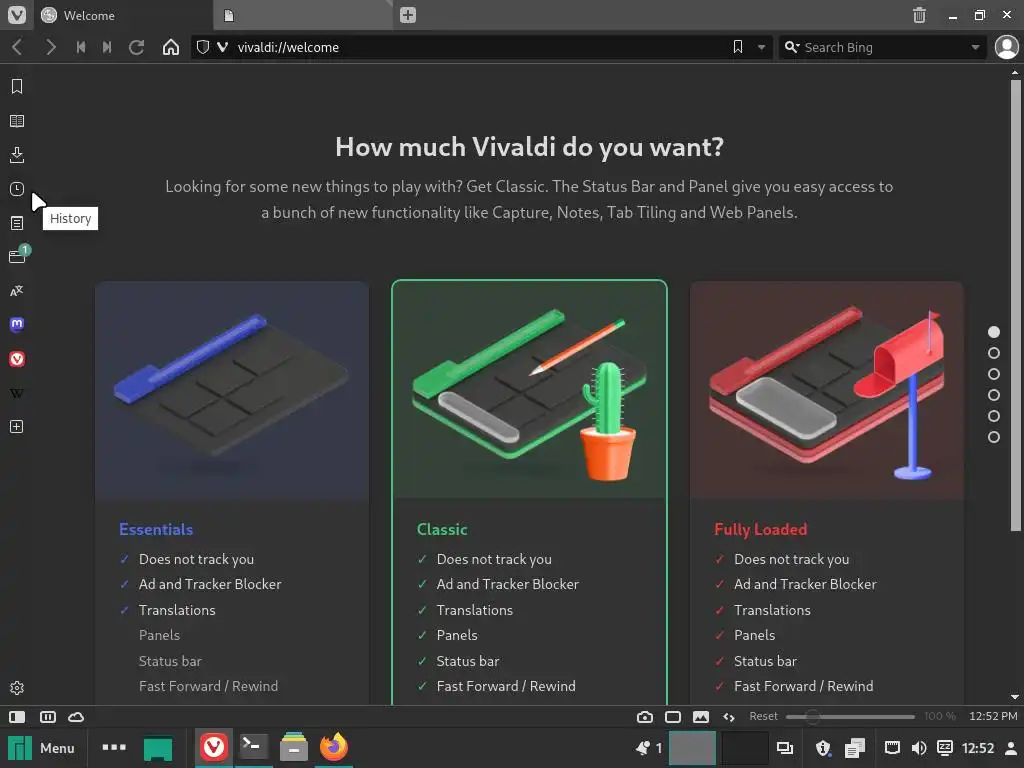Open the Wikipedia web panel
The height and width of the screenshot is (768, 1024).
17,393
